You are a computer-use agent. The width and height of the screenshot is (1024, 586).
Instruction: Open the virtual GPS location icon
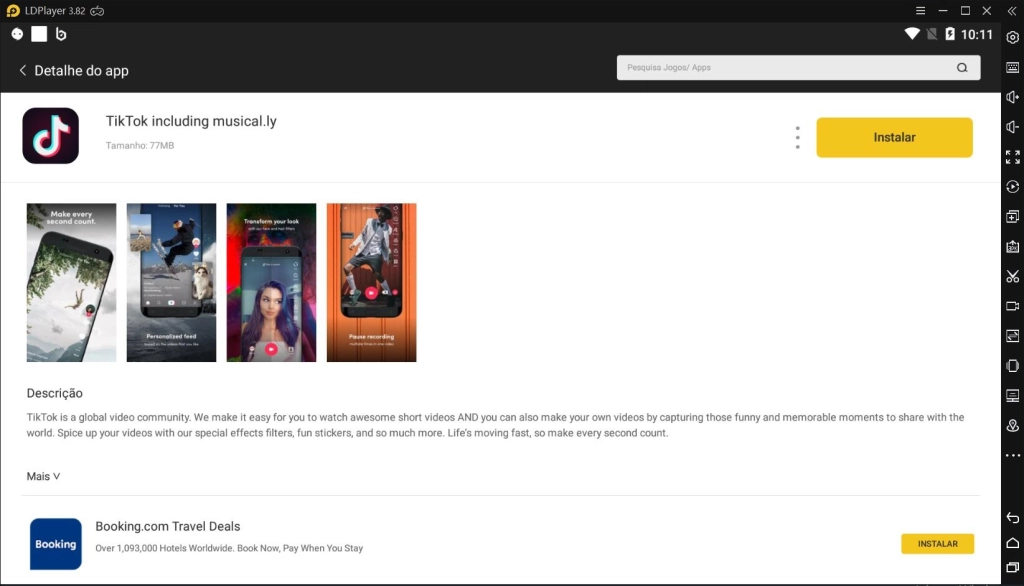click(x=1012, y=426)
